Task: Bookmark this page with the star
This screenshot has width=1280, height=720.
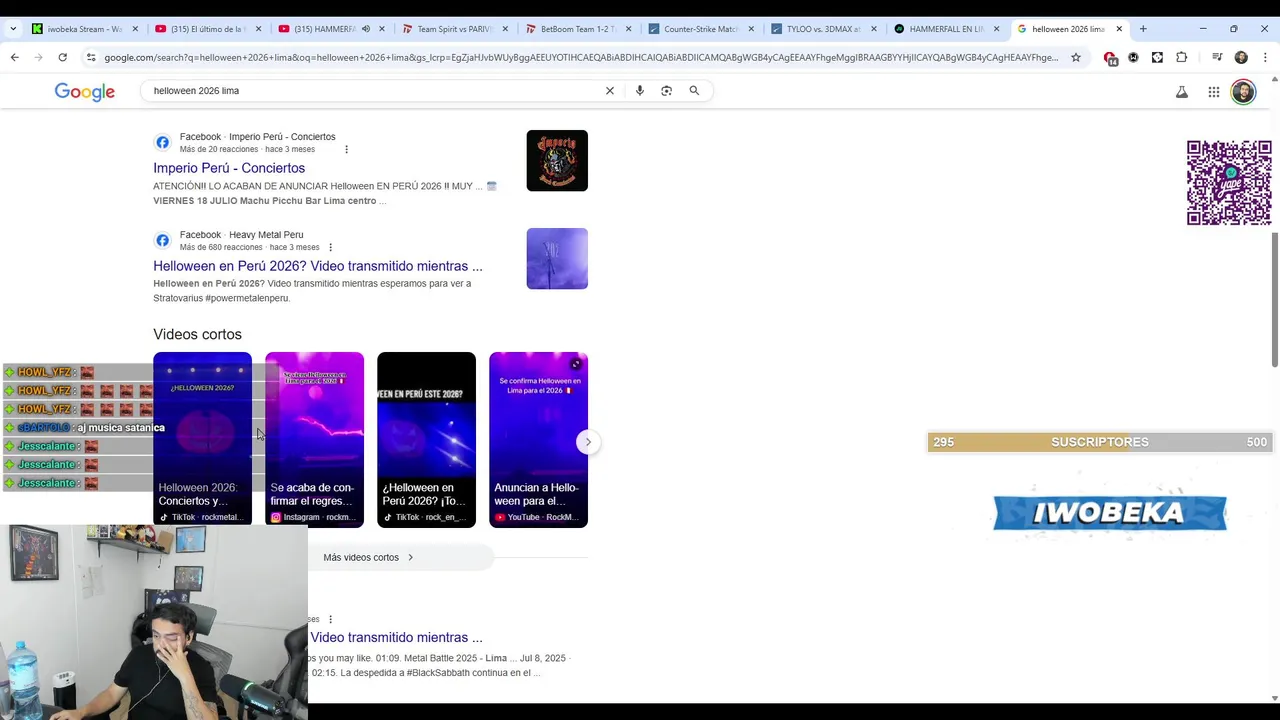Action: pyautogui.click(x=1076, y=57)
